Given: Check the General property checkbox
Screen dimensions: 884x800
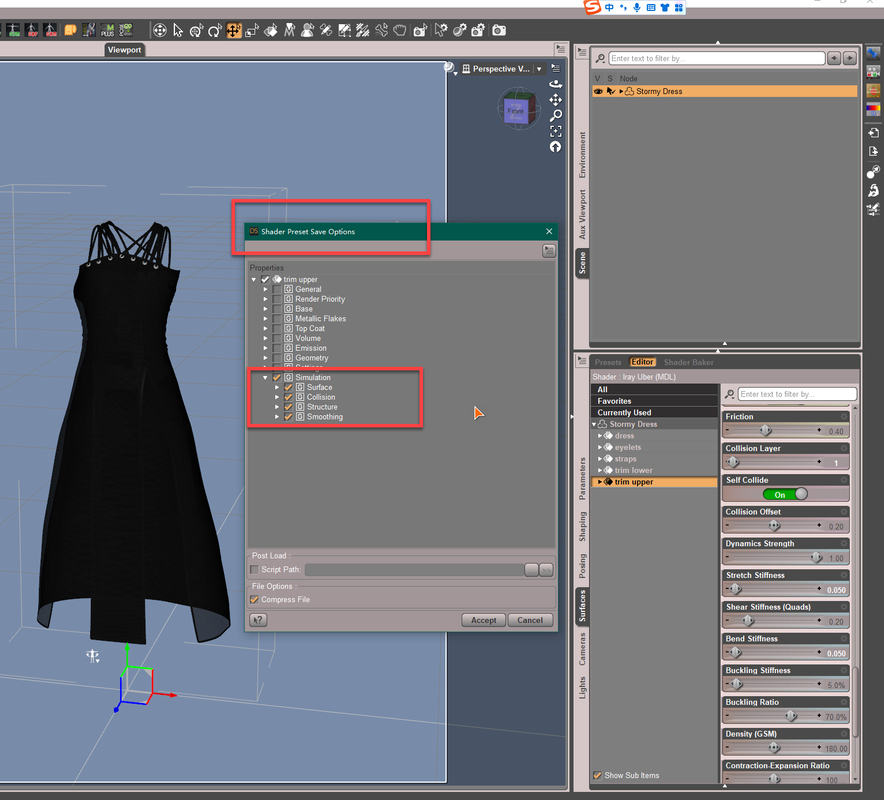Looking at the screenshot, I should pyautogui.click(x=277, y=289).
